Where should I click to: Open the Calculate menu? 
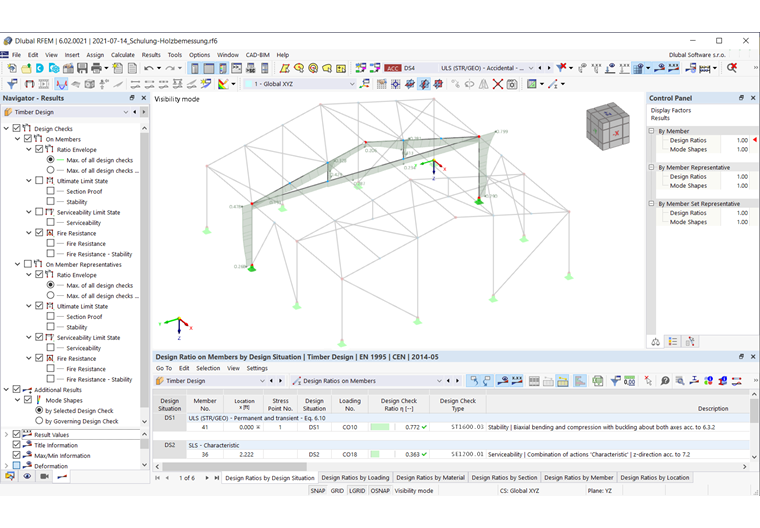pos(123,55)
